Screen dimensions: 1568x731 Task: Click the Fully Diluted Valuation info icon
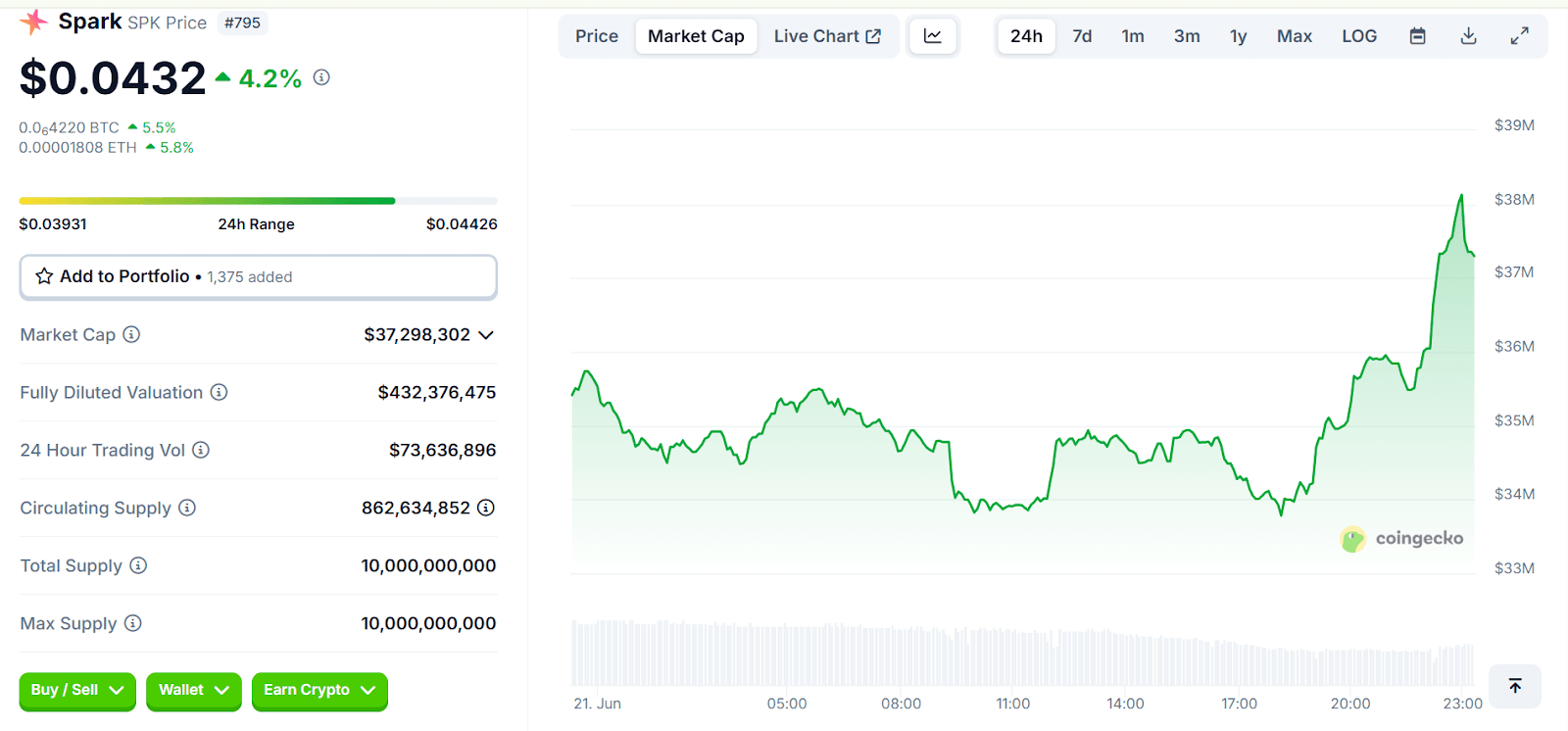(x=220, y=392)
